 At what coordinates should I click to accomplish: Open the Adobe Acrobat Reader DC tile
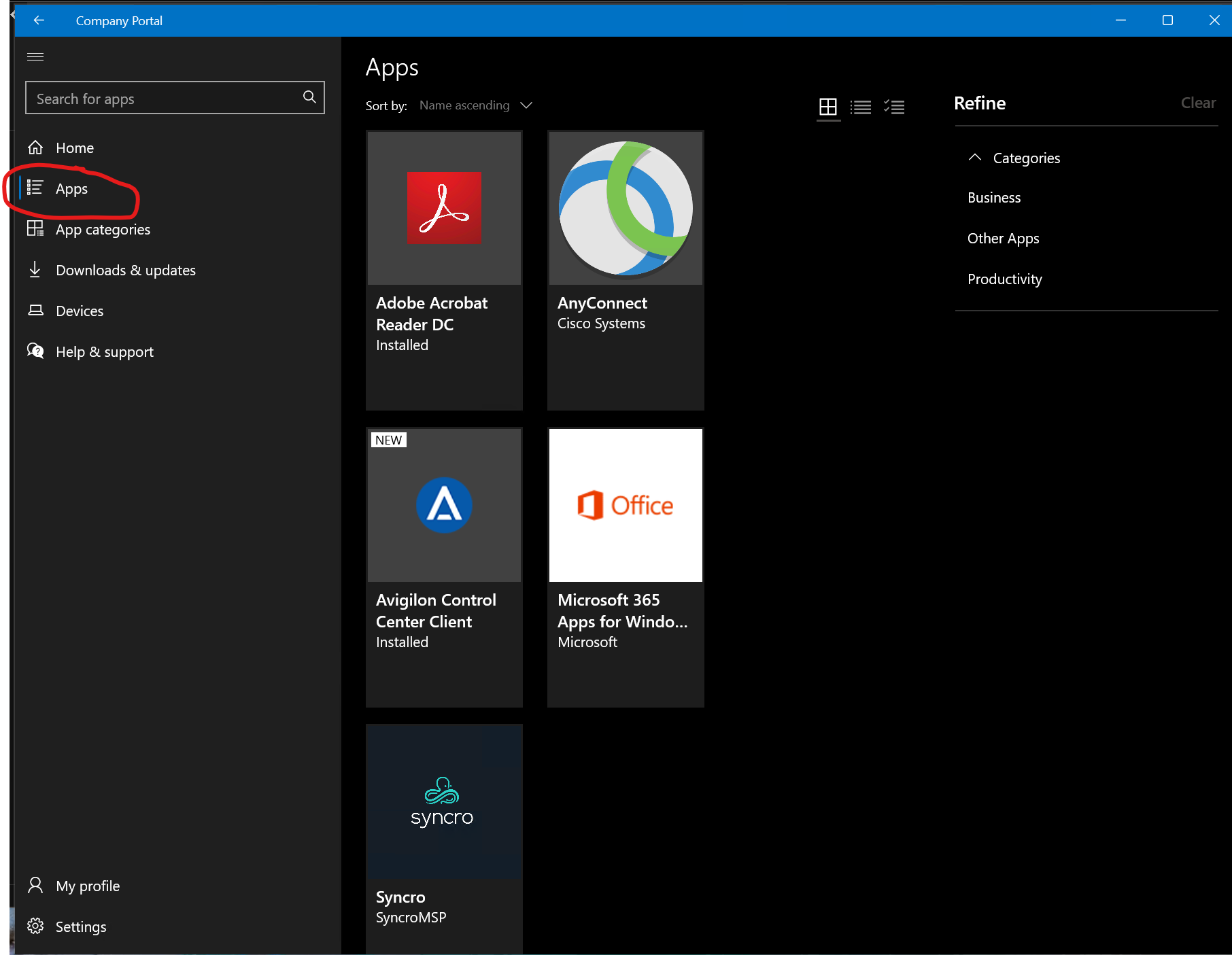(444, 271)
